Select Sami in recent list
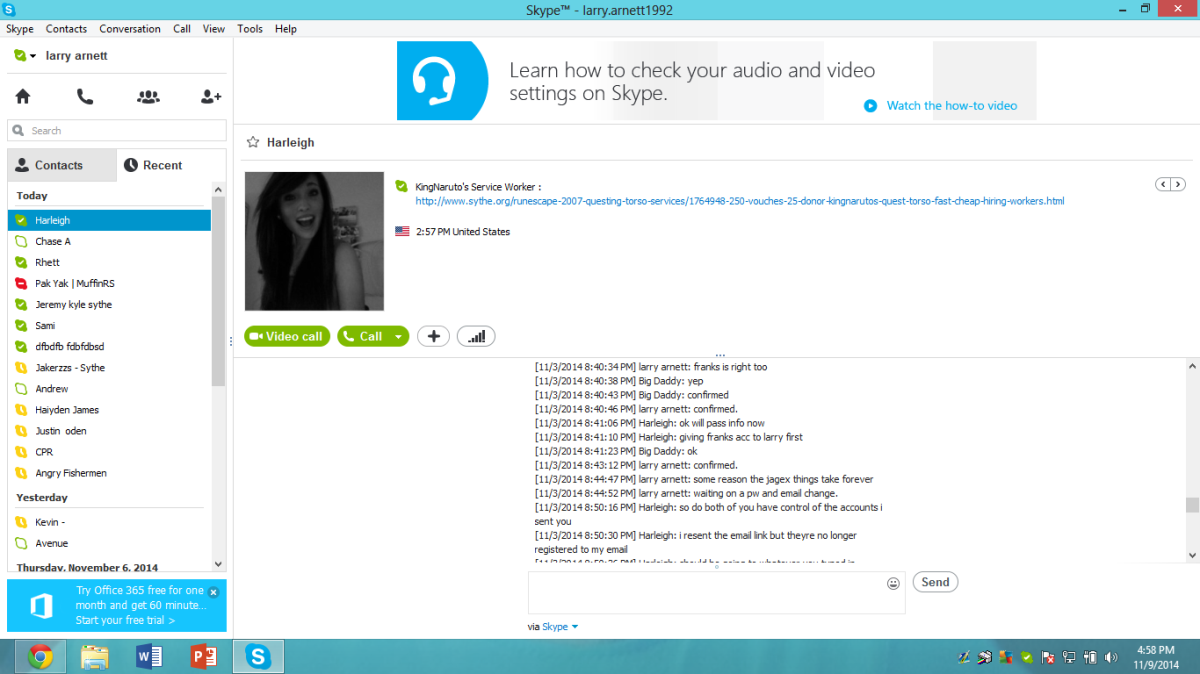Screen dimensions: 1200x674 109,325
